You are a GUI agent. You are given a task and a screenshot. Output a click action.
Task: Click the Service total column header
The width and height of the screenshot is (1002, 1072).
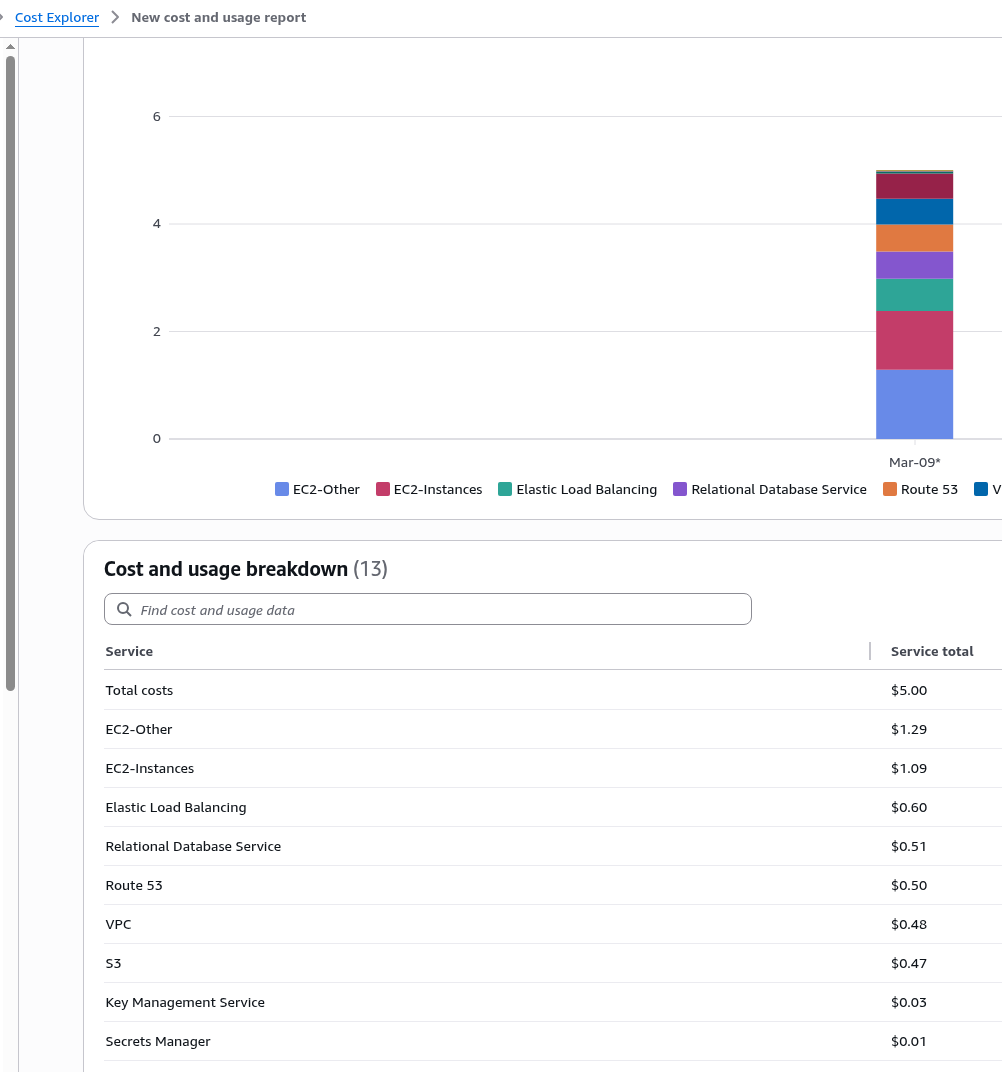click(x=931, y=651)
